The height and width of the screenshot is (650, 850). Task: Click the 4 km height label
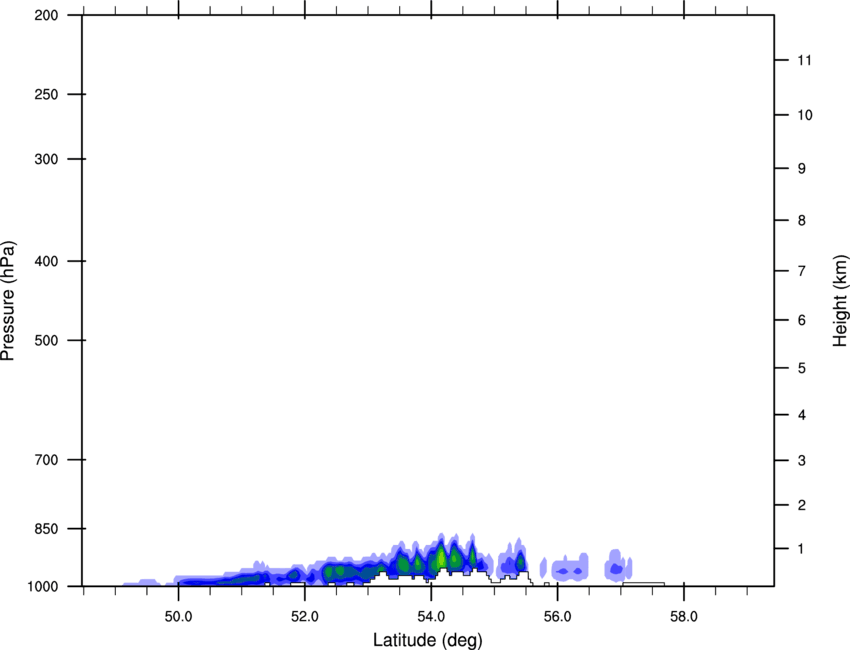(802, 415)
